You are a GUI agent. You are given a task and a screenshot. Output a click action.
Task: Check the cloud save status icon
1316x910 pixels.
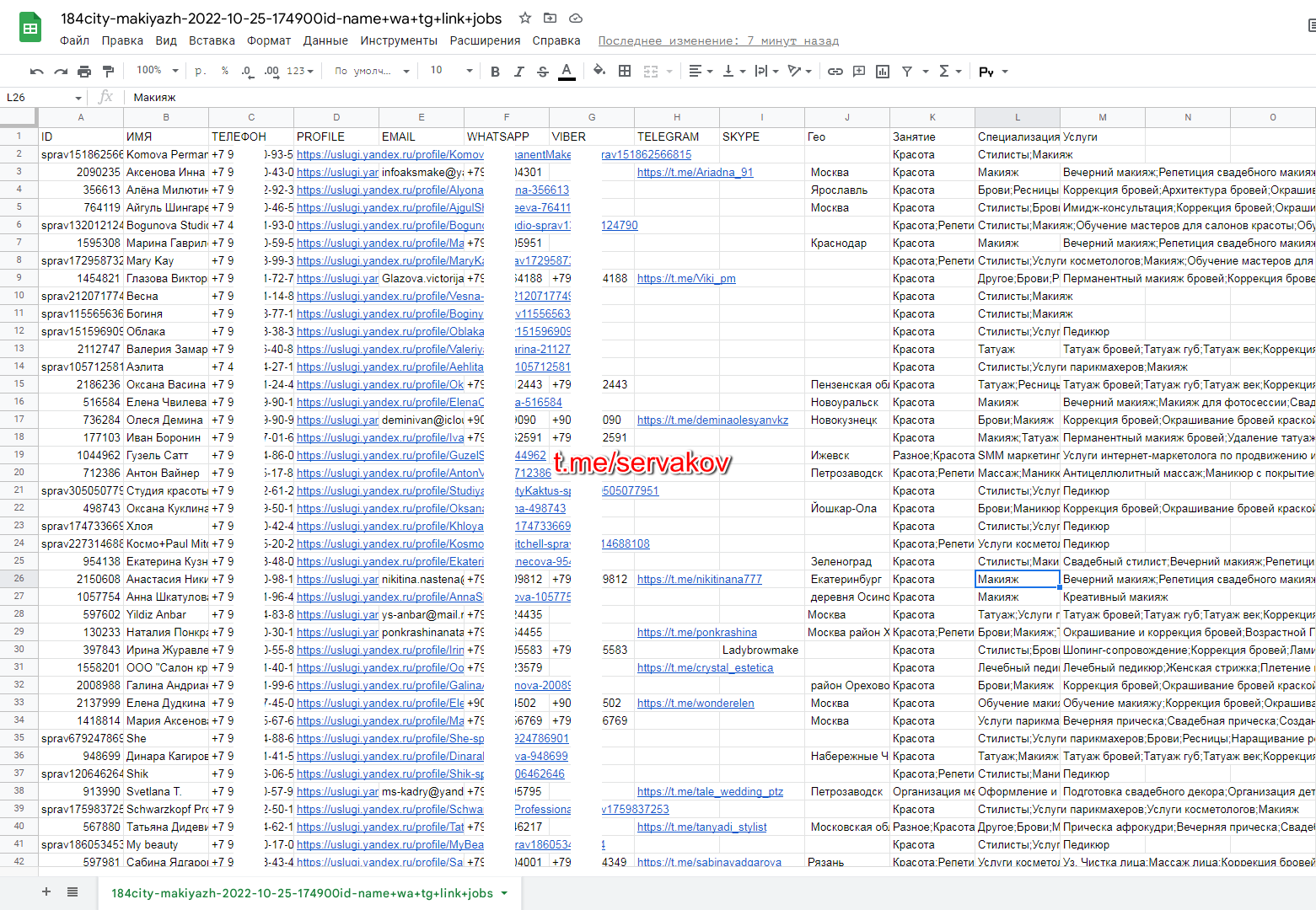click(576, 18)
